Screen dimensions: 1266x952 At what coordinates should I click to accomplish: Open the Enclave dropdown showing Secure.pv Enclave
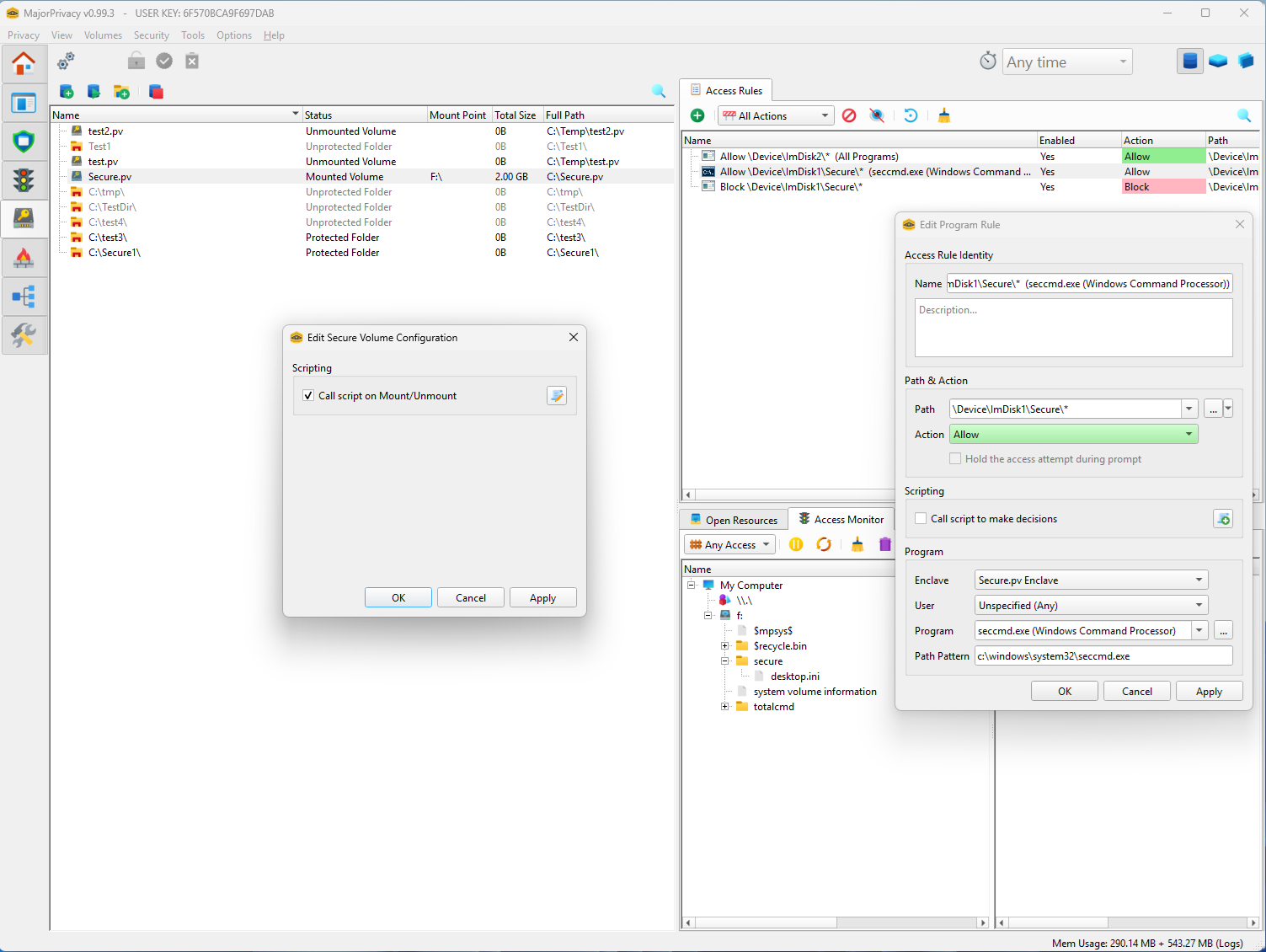tap(1091, 580)
